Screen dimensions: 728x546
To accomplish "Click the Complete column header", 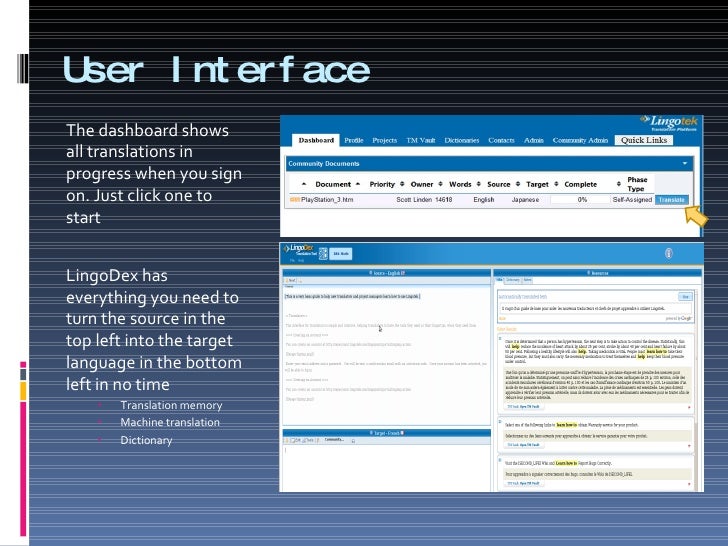I will [580, 184].
